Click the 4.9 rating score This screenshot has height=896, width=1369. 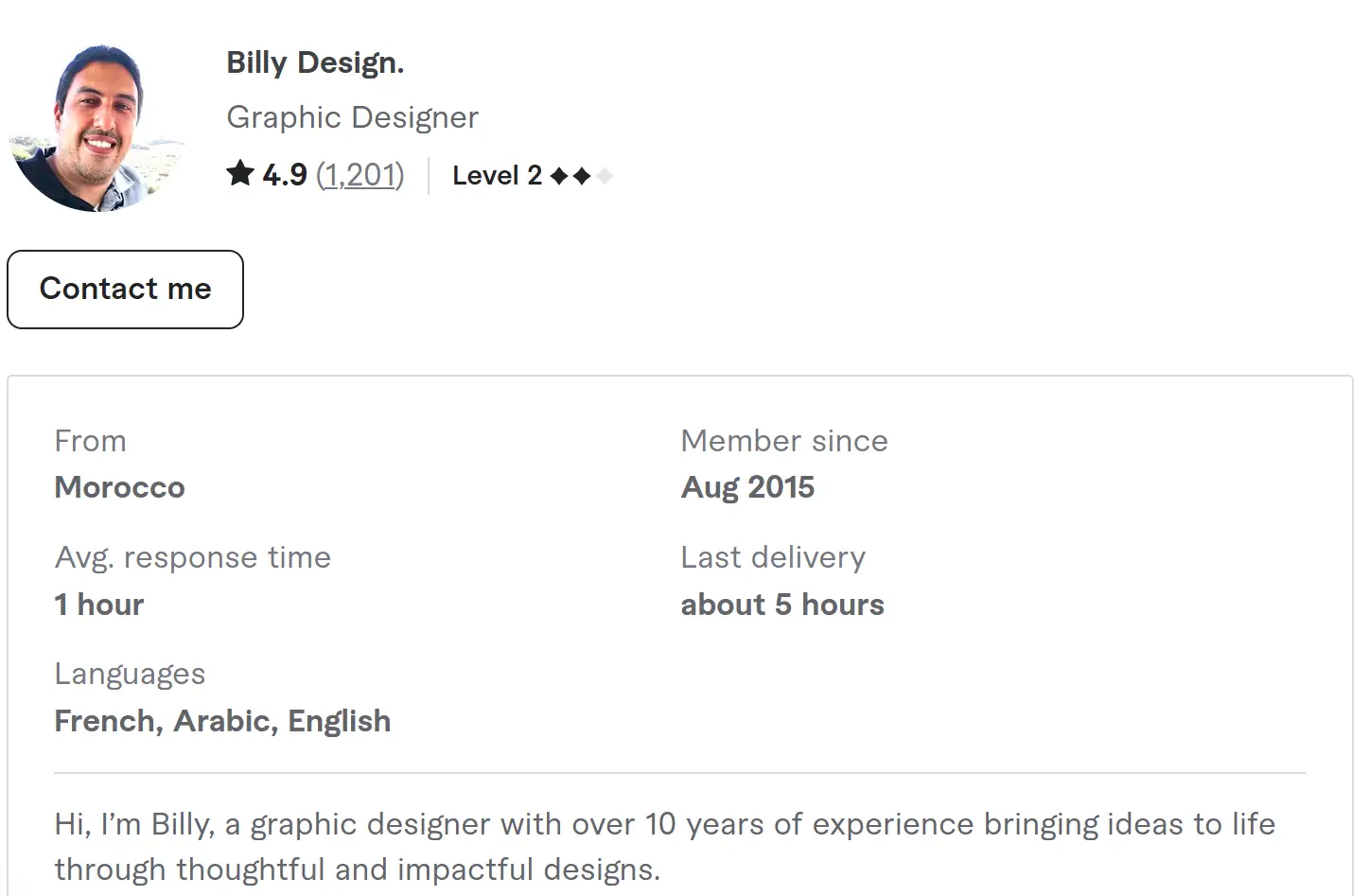tap(285, 175)
